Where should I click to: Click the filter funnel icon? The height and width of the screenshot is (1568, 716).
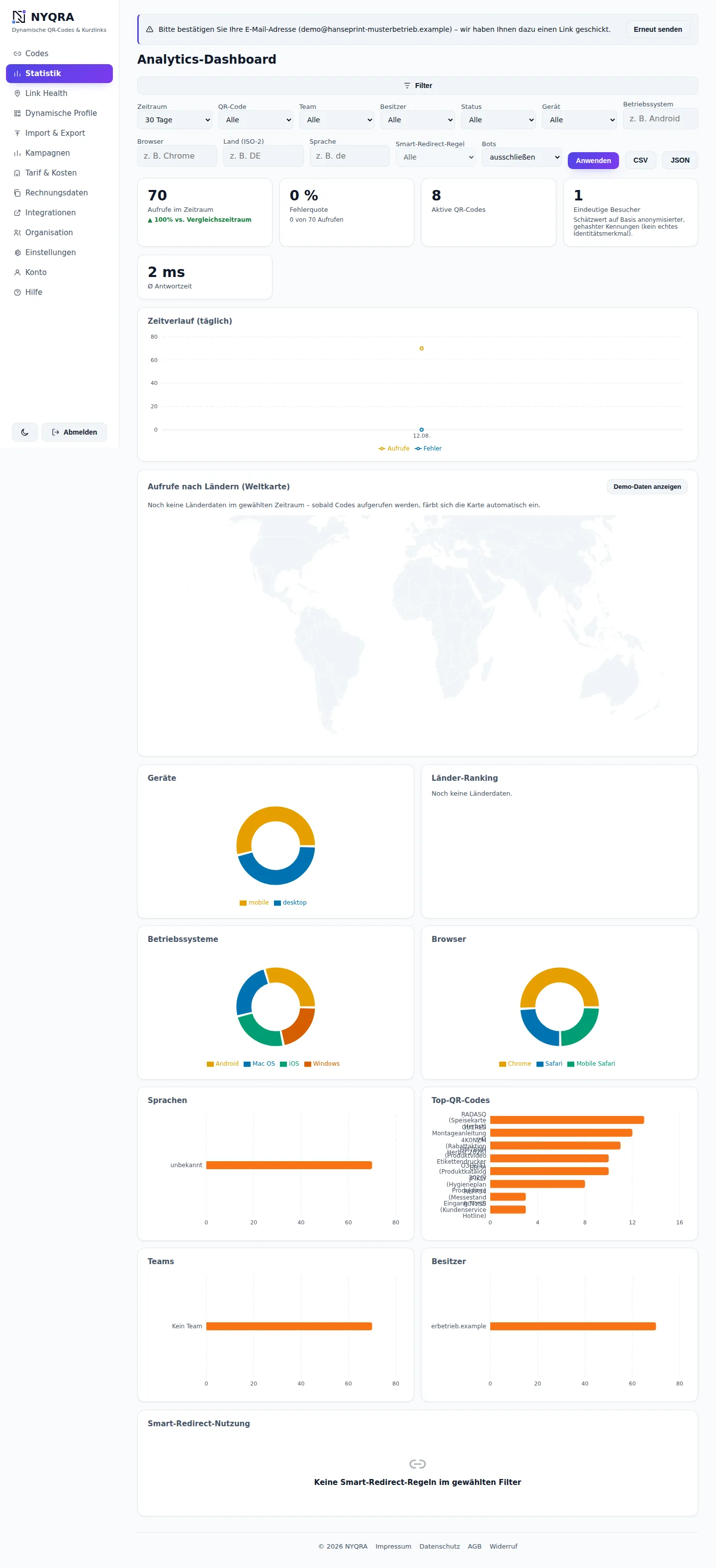(x=407, y=86)
